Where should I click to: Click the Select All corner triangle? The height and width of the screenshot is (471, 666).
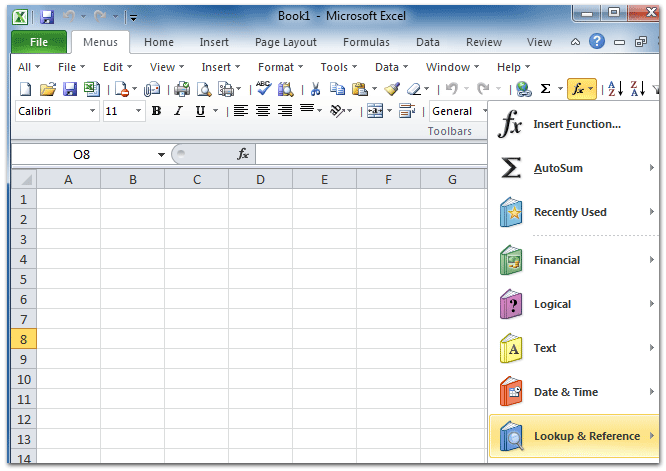[x=24, y=179]
